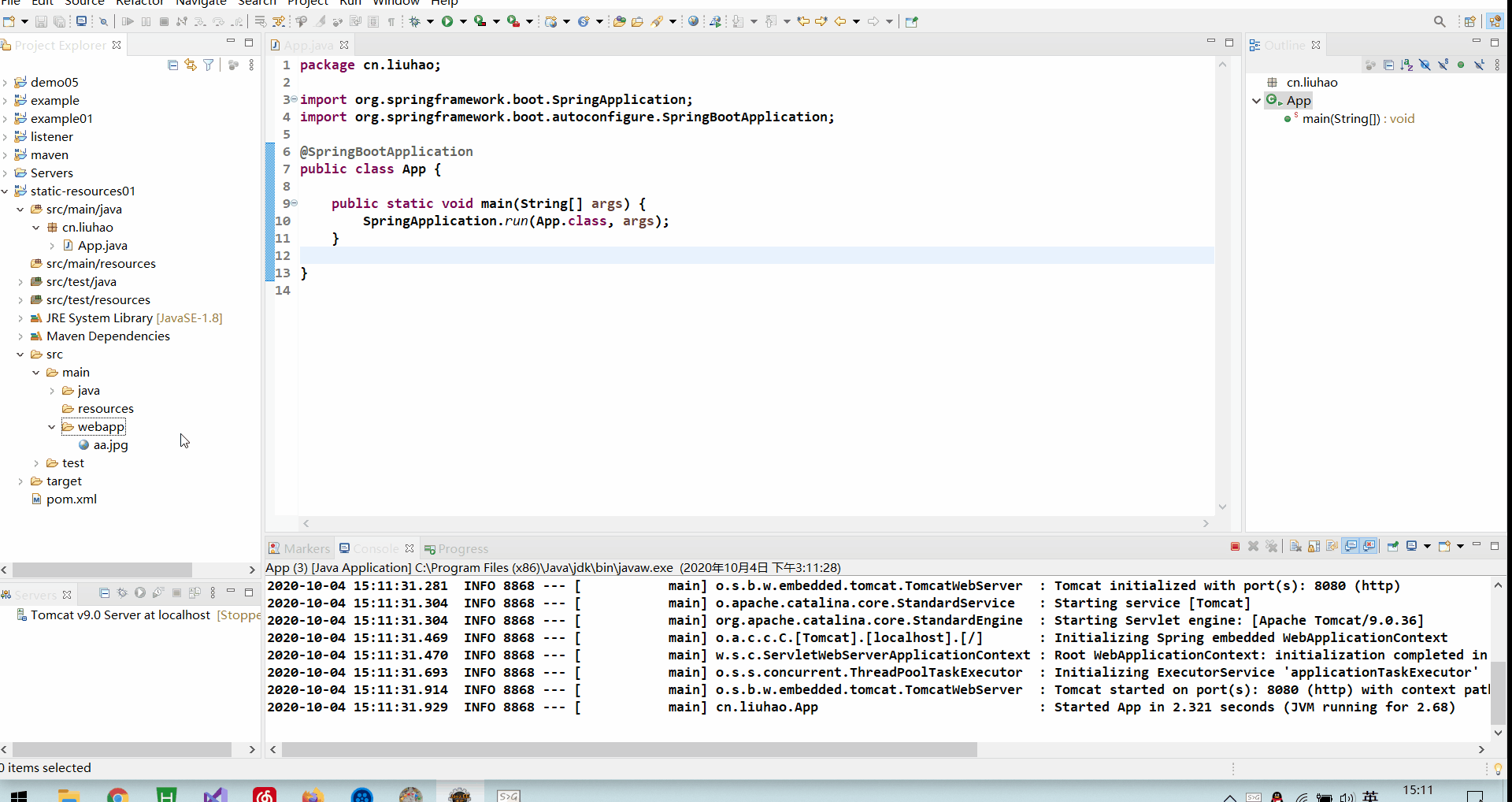This screenshot has width=1512, height=802.
Task: Expand the target folder
Action: 20,481
